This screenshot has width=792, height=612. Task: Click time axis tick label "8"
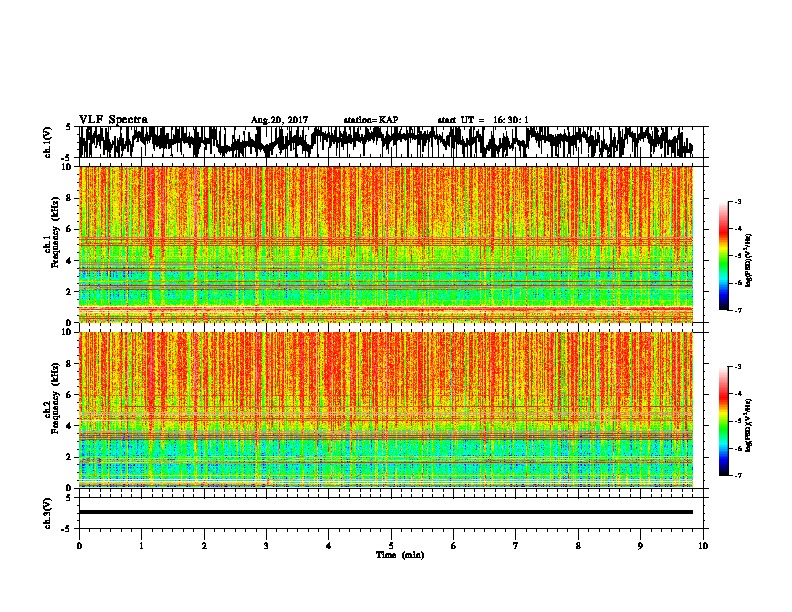[x=578, y=546]
